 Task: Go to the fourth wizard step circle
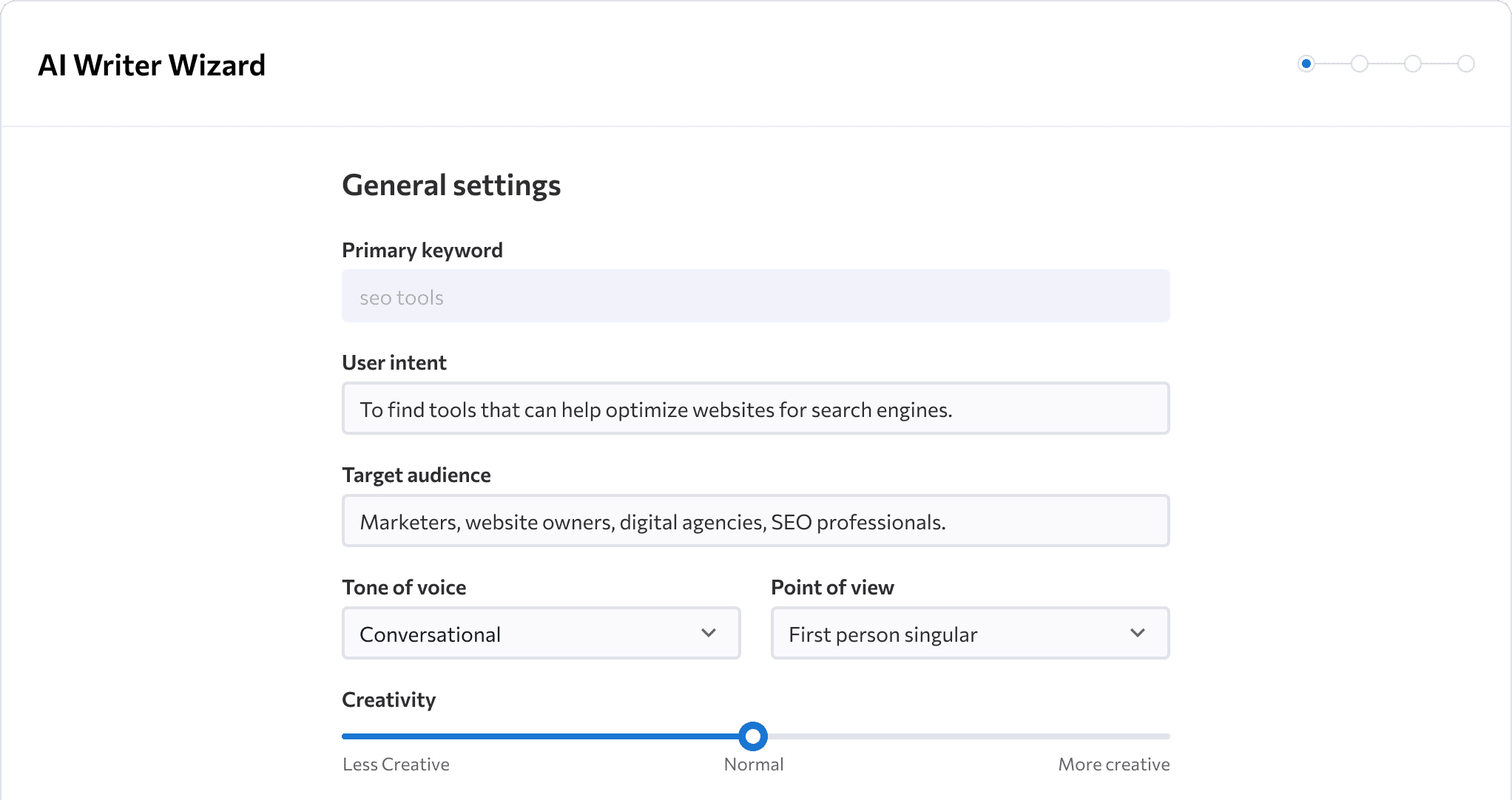(x=1466, y=64)
